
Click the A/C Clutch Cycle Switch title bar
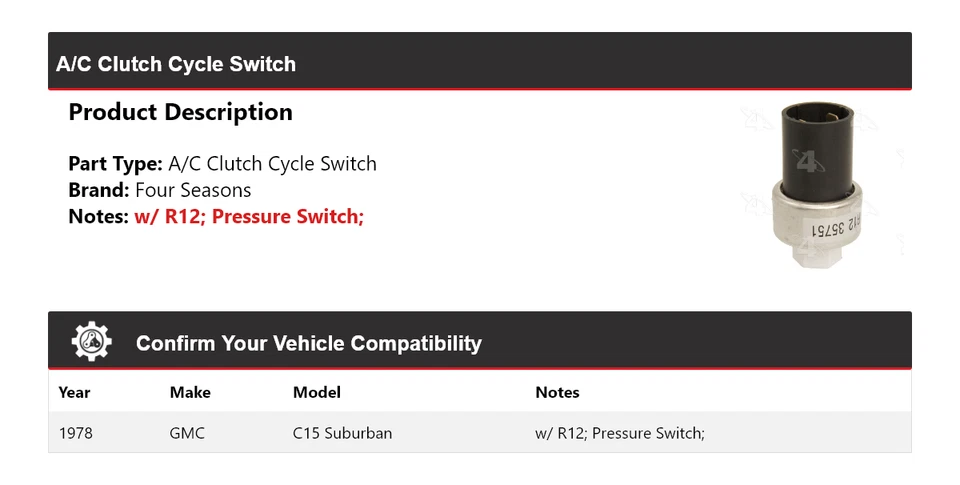click(x=176, y=64)
